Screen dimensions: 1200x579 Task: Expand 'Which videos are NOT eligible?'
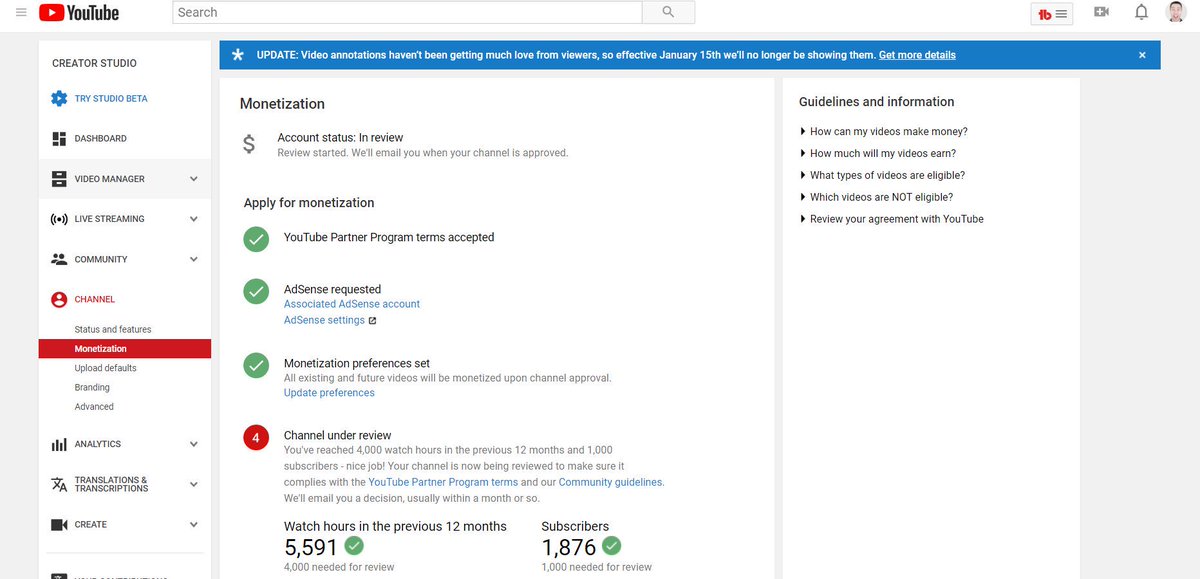(x=876, y=197)
